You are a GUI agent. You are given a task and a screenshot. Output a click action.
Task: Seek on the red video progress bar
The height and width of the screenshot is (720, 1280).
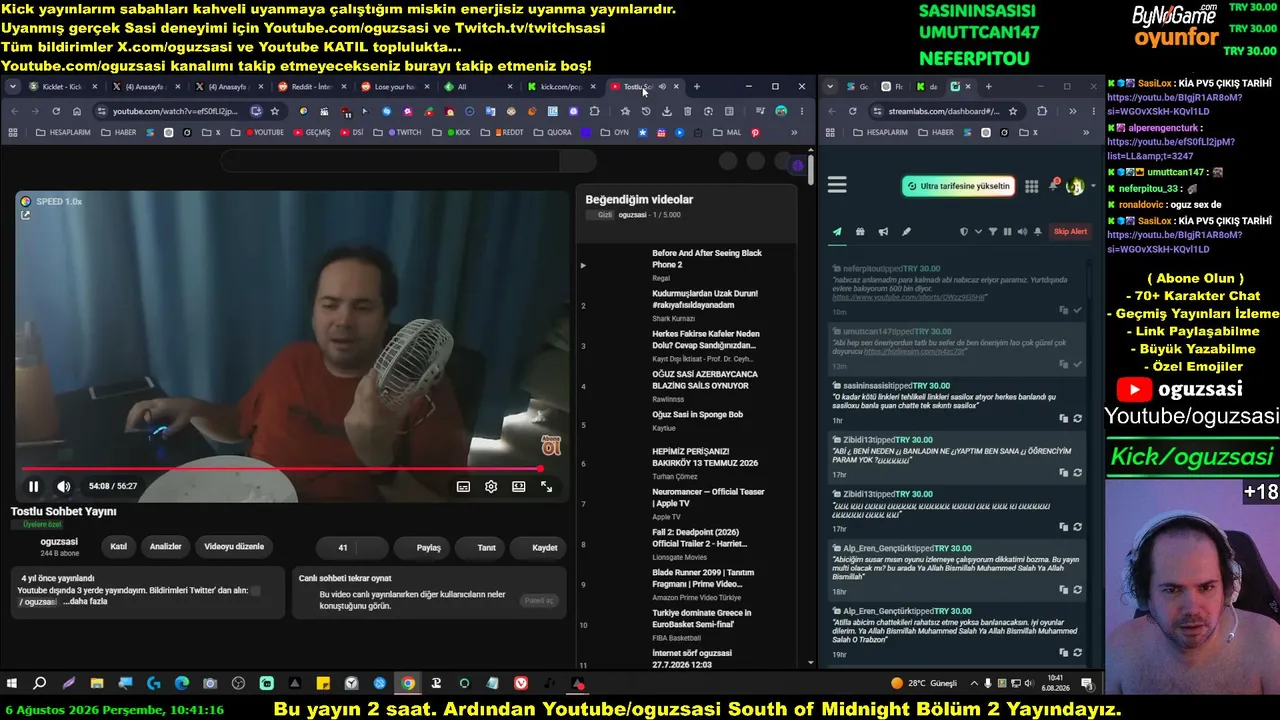281,468
